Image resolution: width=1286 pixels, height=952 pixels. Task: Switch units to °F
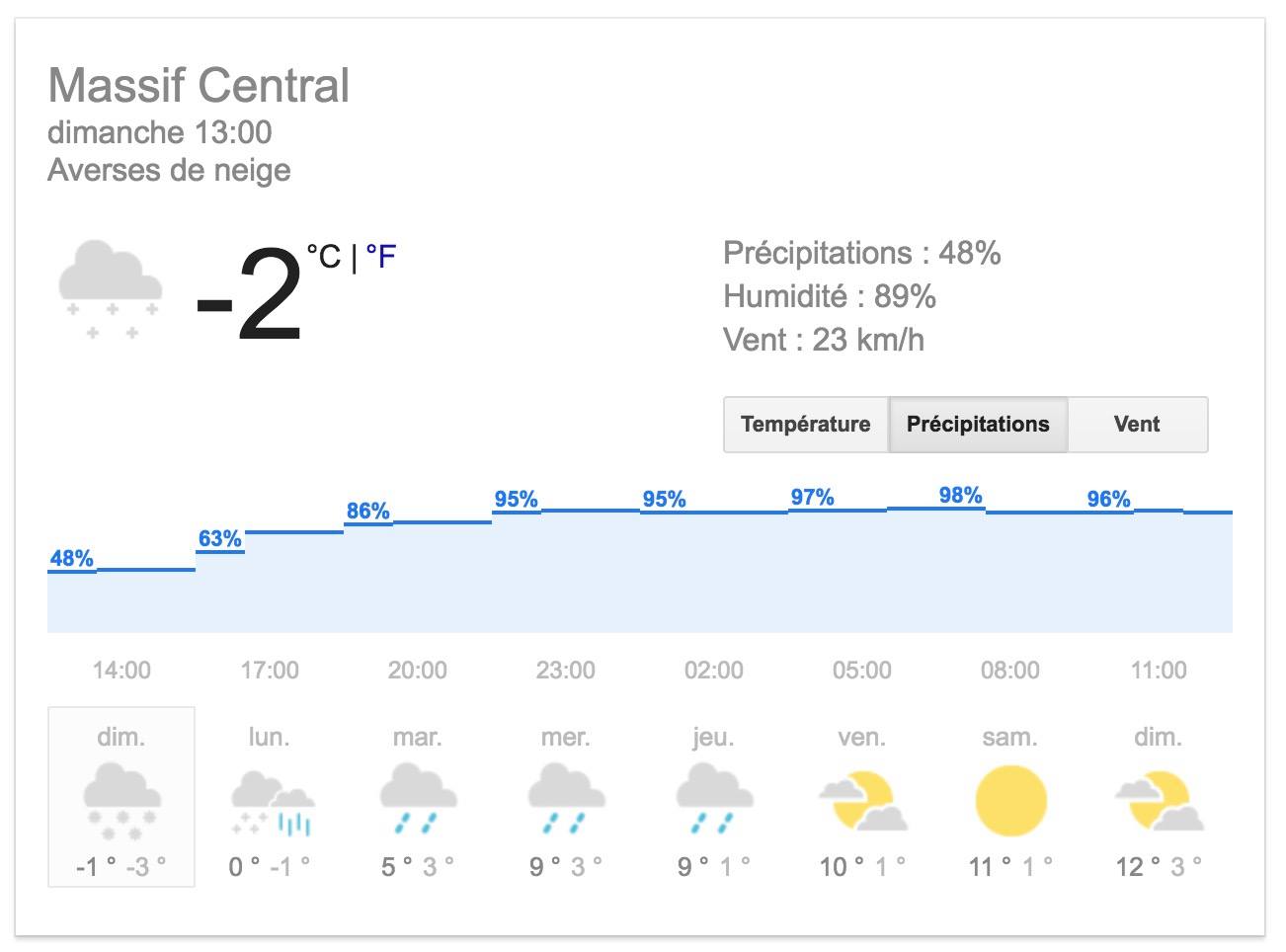click(381, 257)
